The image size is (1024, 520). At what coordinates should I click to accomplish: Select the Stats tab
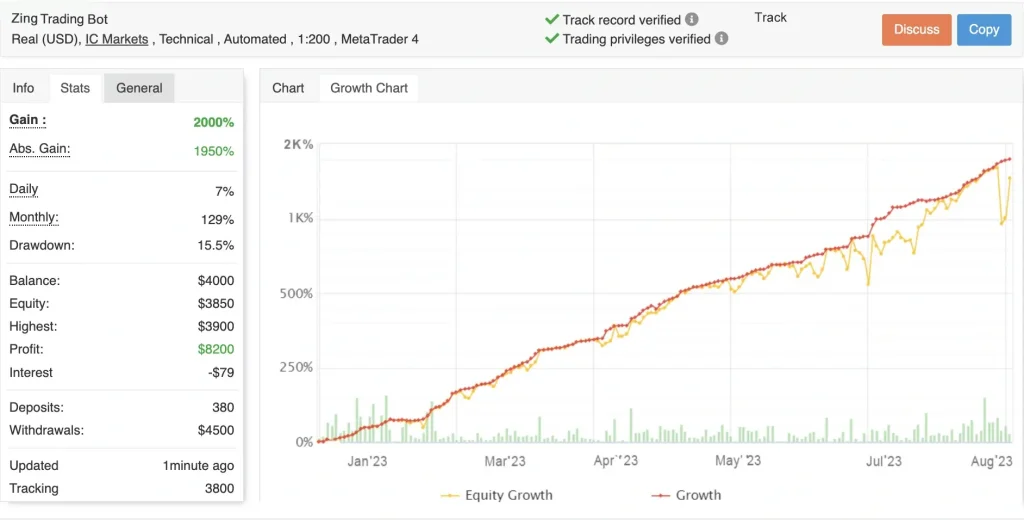point(75,88)
